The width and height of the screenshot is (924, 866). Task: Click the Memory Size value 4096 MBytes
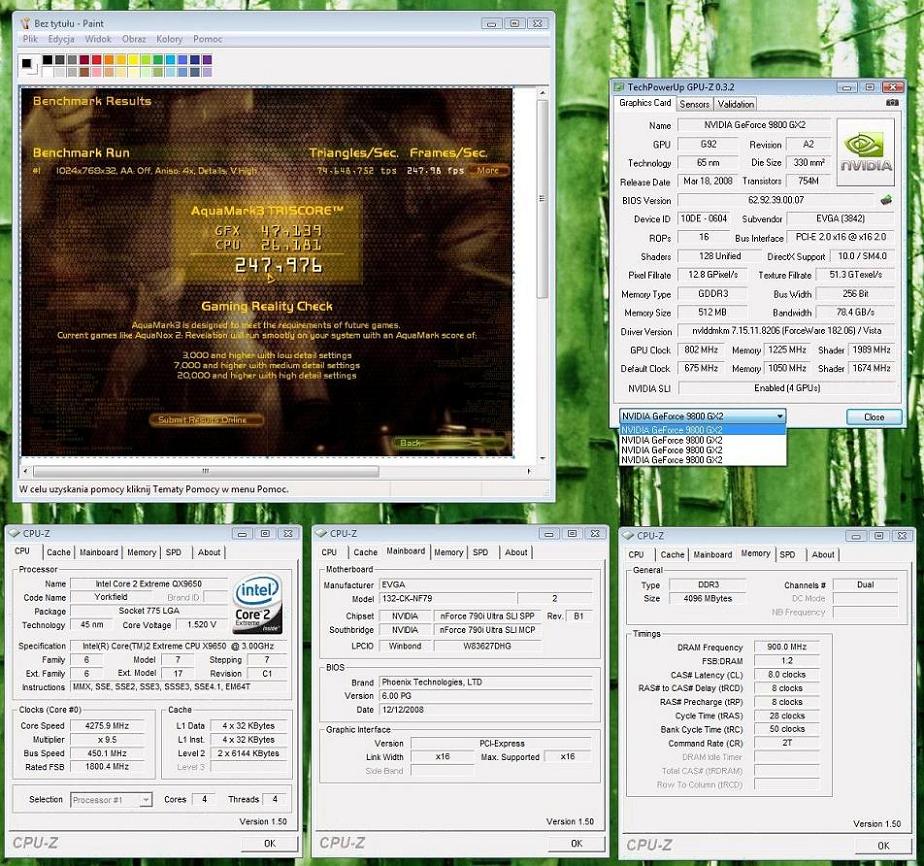(x=708, y=599)
